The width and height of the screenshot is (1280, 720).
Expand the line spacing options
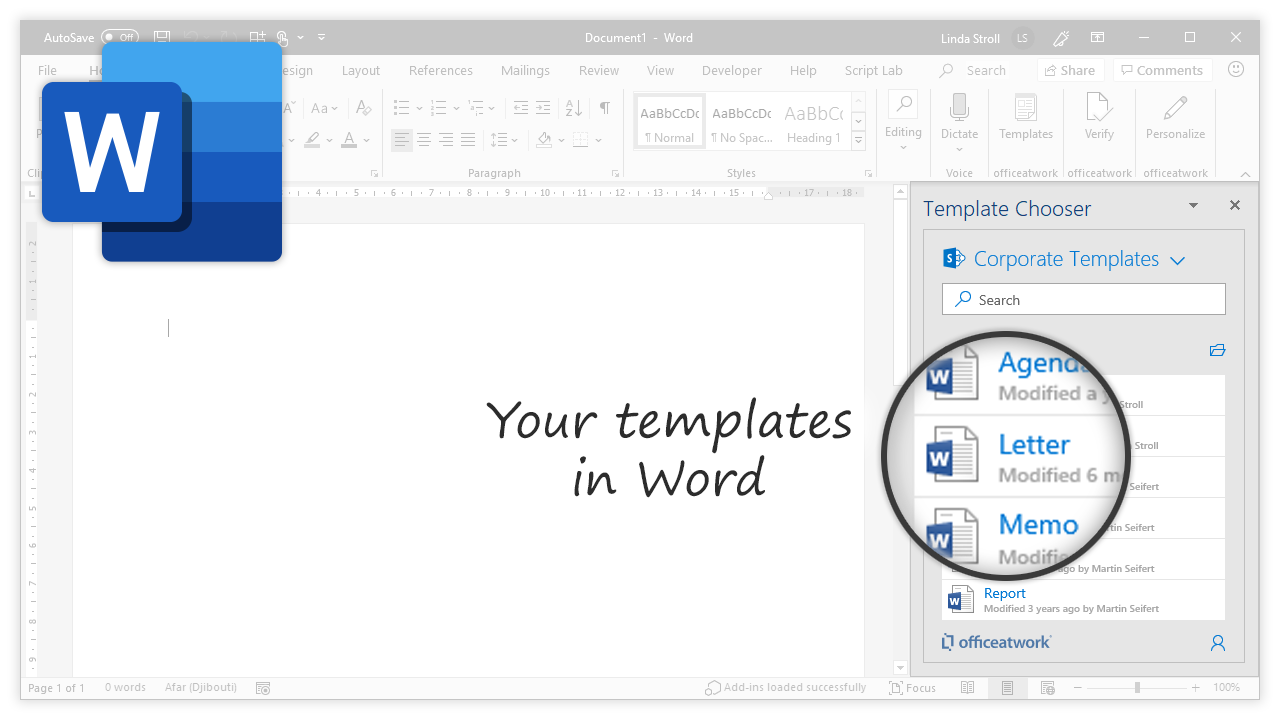coord(513,140)
